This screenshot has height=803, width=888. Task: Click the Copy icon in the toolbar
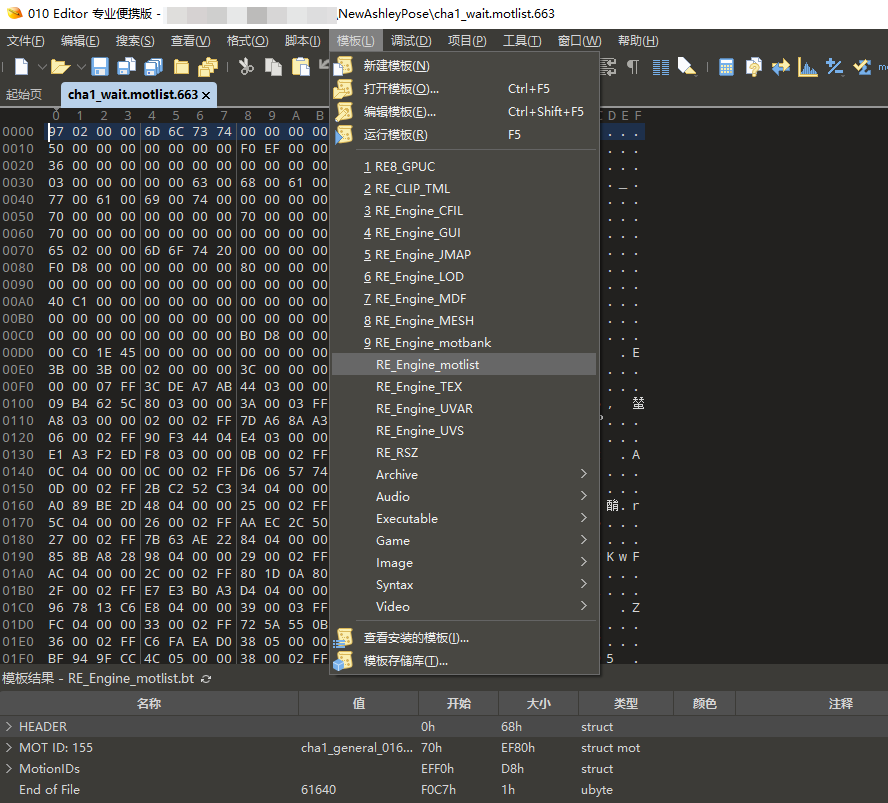[x=273, y=67]
